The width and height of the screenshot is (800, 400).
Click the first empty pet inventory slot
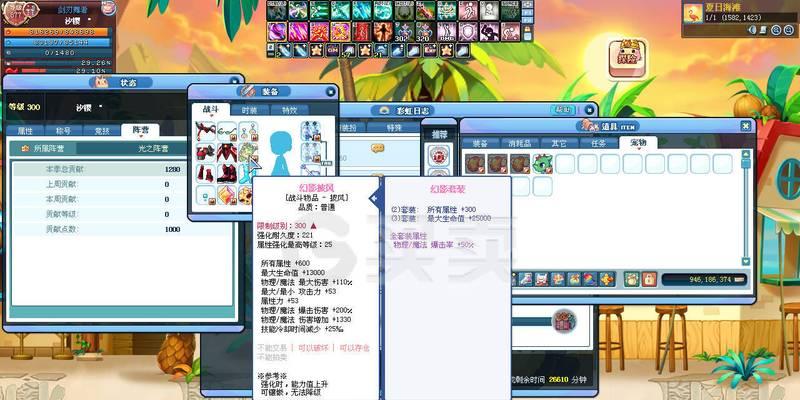pyautogui.click(x=565, y=164)
